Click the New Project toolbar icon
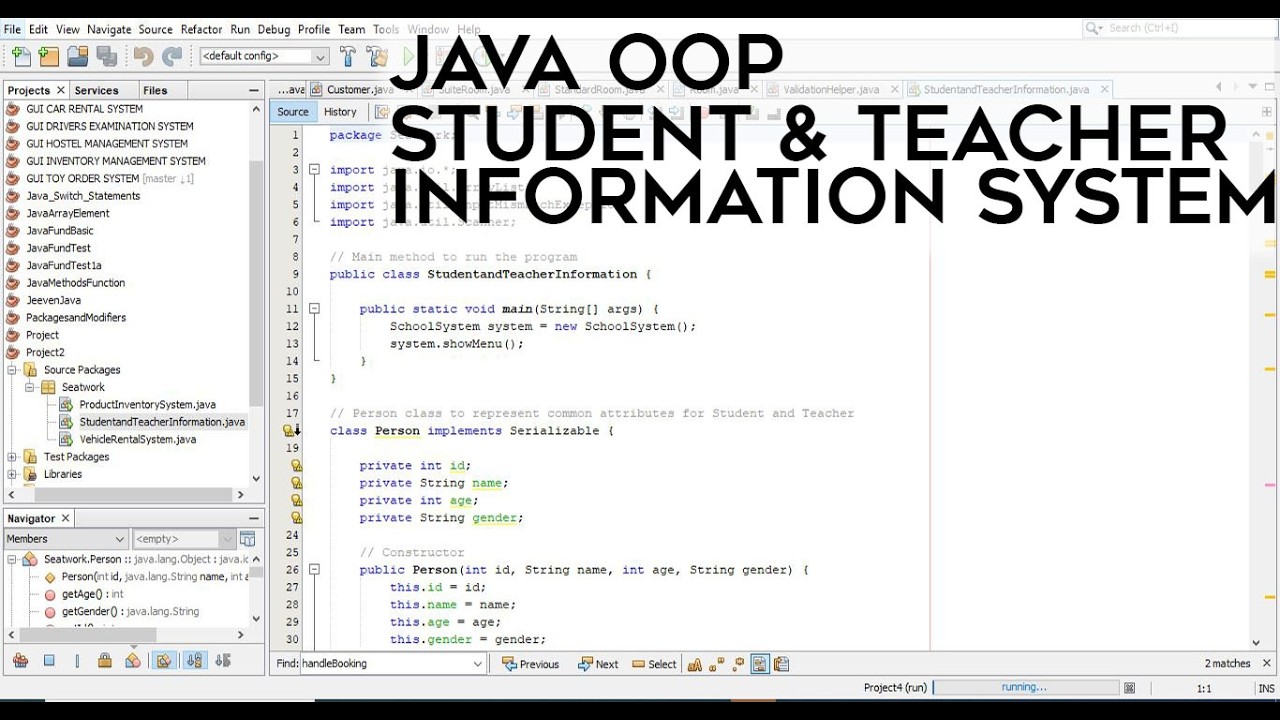Viewport: 1280px width, 720px height. point(48,57)
